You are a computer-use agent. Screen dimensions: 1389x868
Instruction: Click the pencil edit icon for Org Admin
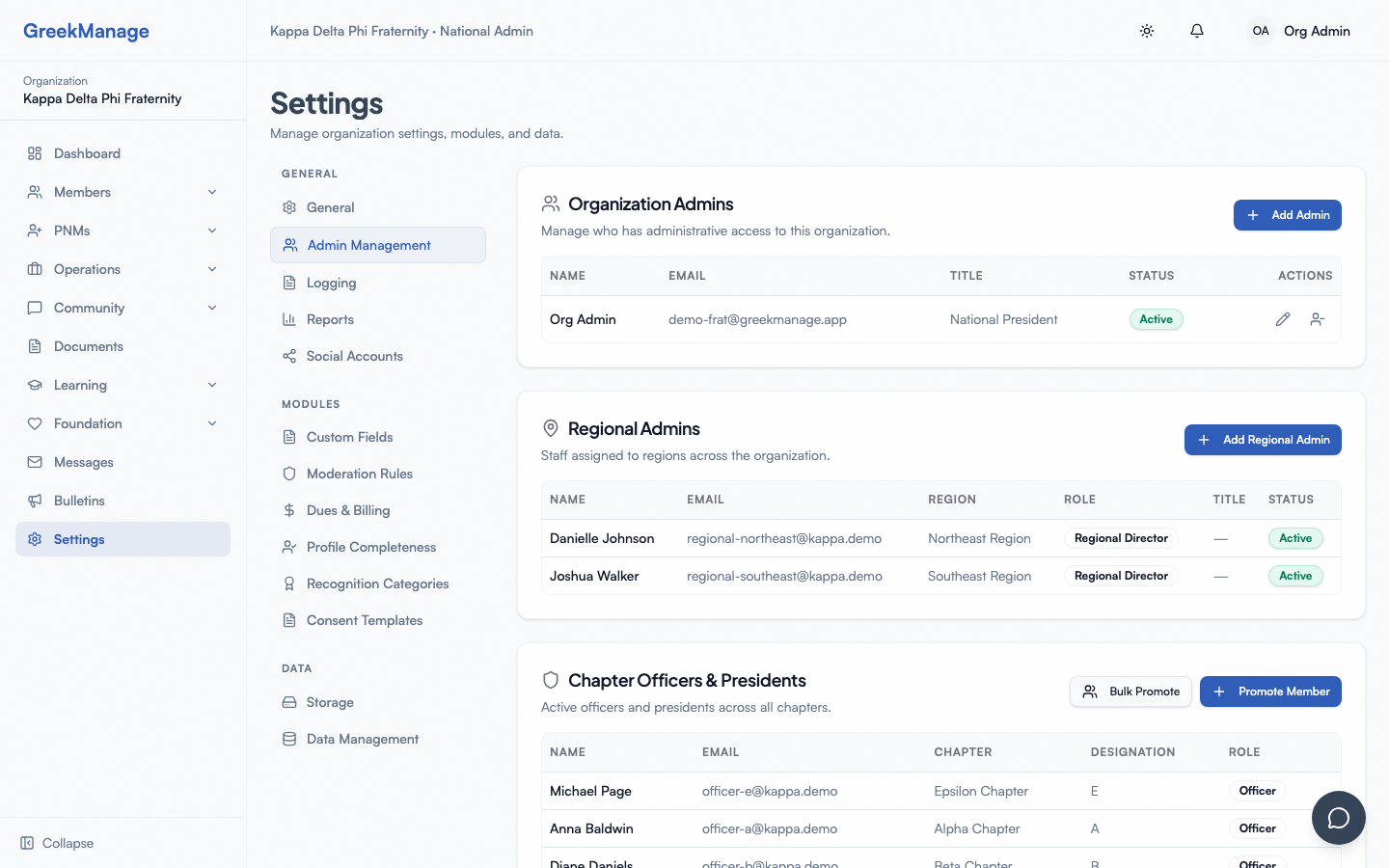coord(1282,319)
